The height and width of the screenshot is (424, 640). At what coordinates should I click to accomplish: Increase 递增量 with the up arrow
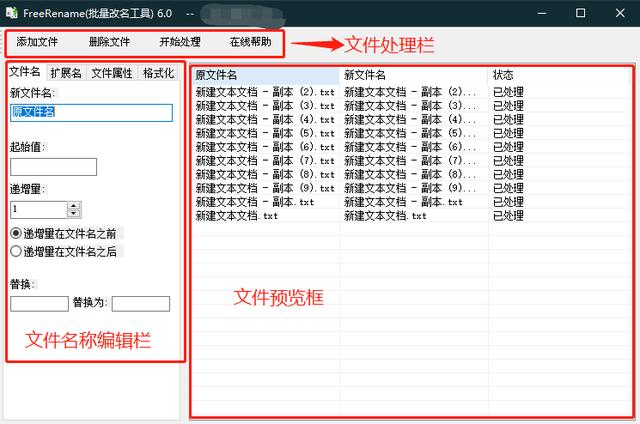pos(73,205)
